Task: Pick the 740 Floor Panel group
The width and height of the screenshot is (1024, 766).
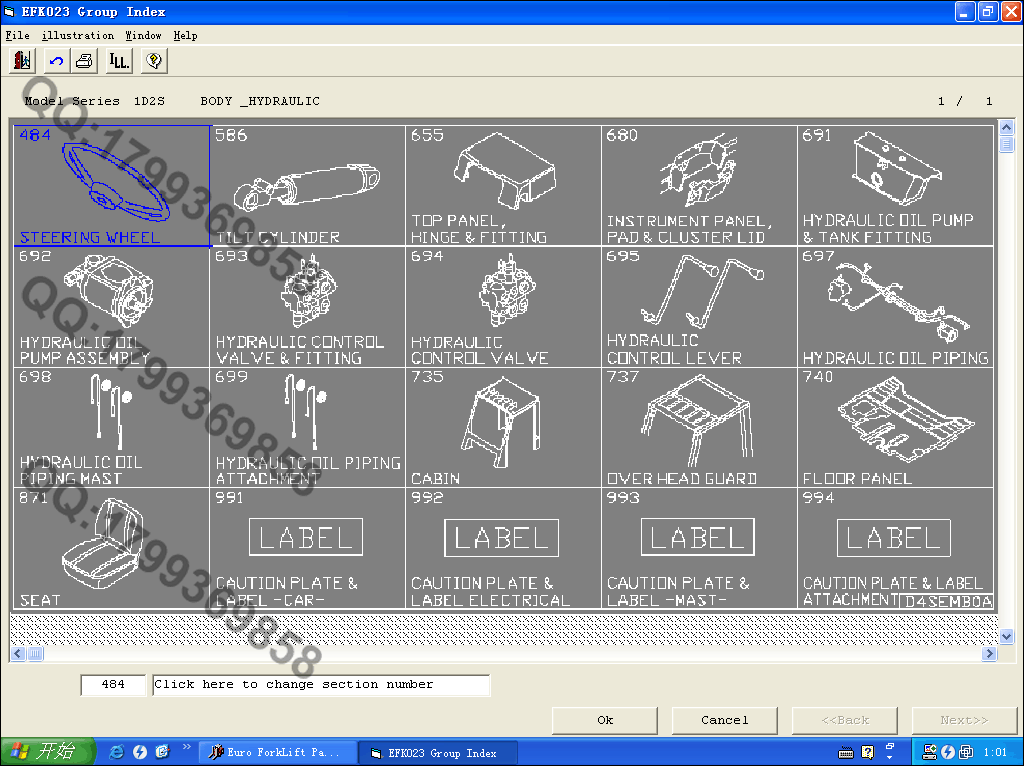Action: [895, 427]
